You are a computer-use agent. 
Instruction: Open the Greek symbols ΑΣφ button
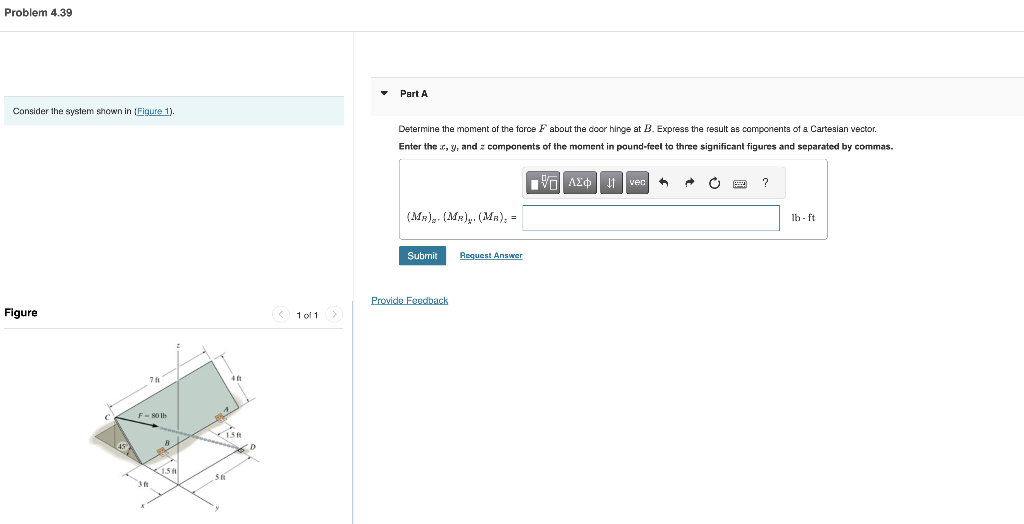[581, 183]
